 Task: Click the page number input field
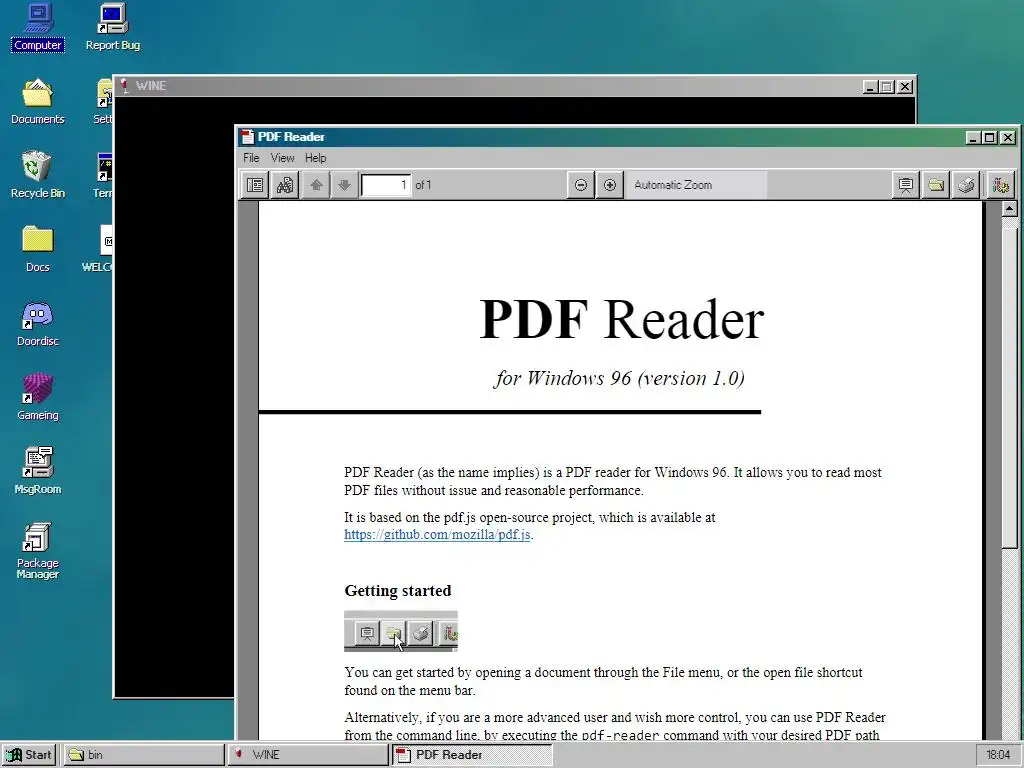386,185
